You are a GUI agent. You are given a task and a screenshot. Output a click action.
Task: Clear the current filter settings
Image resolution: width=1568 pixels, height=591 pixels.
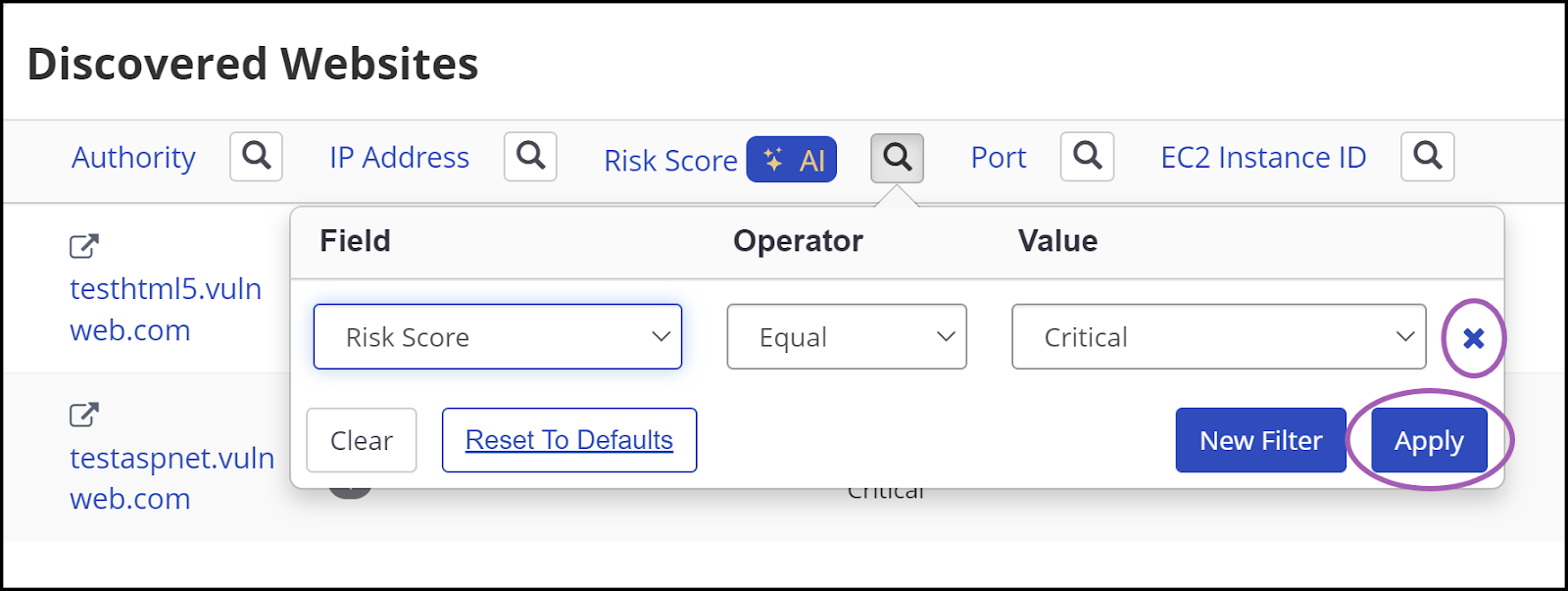coord(361,440)
